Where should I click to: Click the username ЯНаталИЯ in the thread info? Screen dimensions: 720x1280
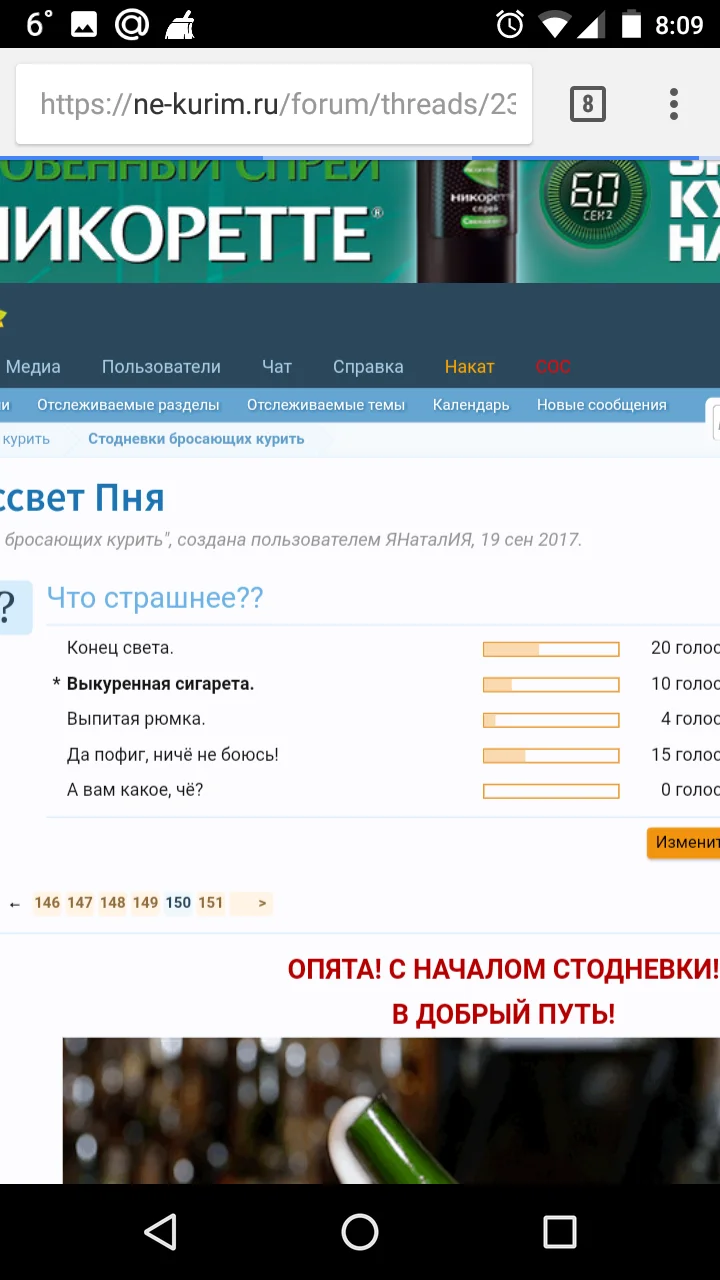[429, 540]
